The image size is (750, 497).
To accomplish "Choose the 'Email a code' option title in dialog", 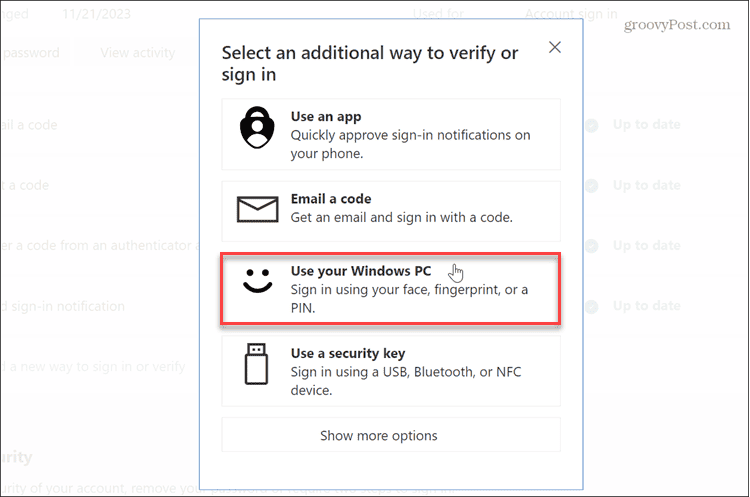I will [330, 199].
